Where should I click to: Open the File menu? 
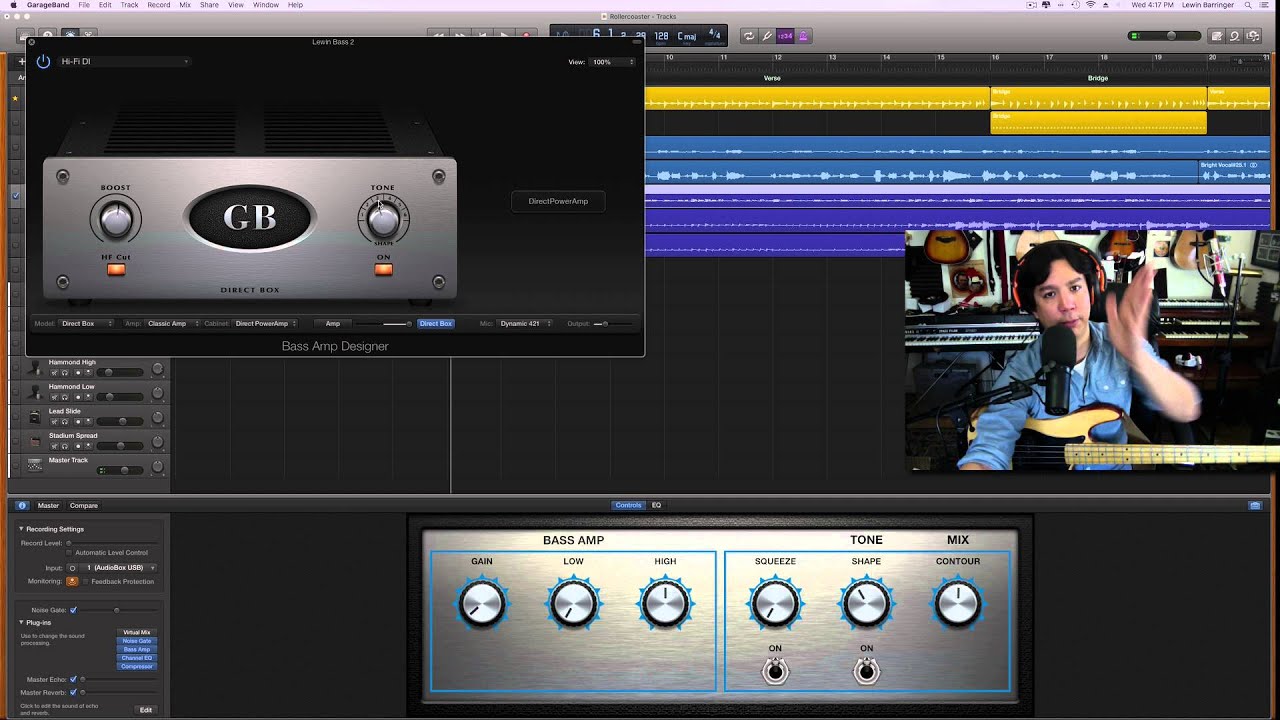point(84,5)
